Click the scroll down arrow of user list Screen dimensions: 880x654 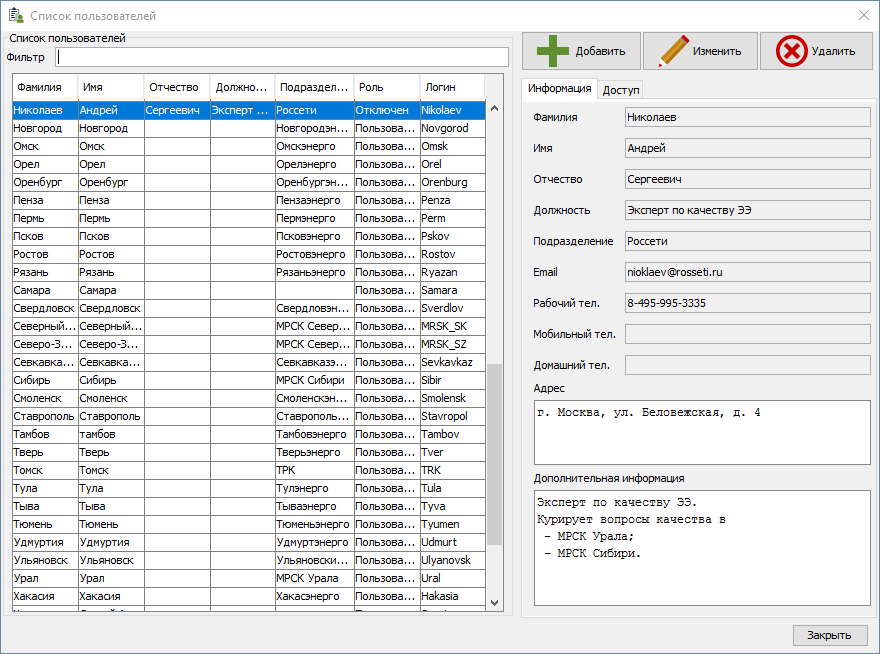(x=494, y=603)
